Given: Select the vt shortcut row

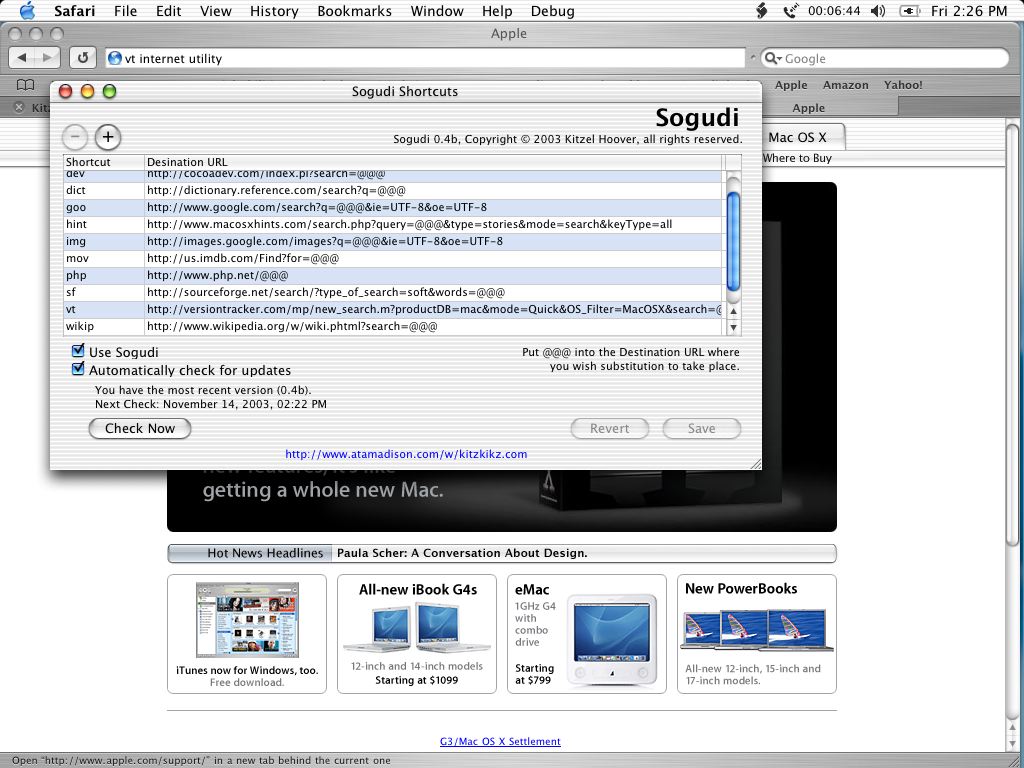Looking at the screenshot, I should coord(393,309).
